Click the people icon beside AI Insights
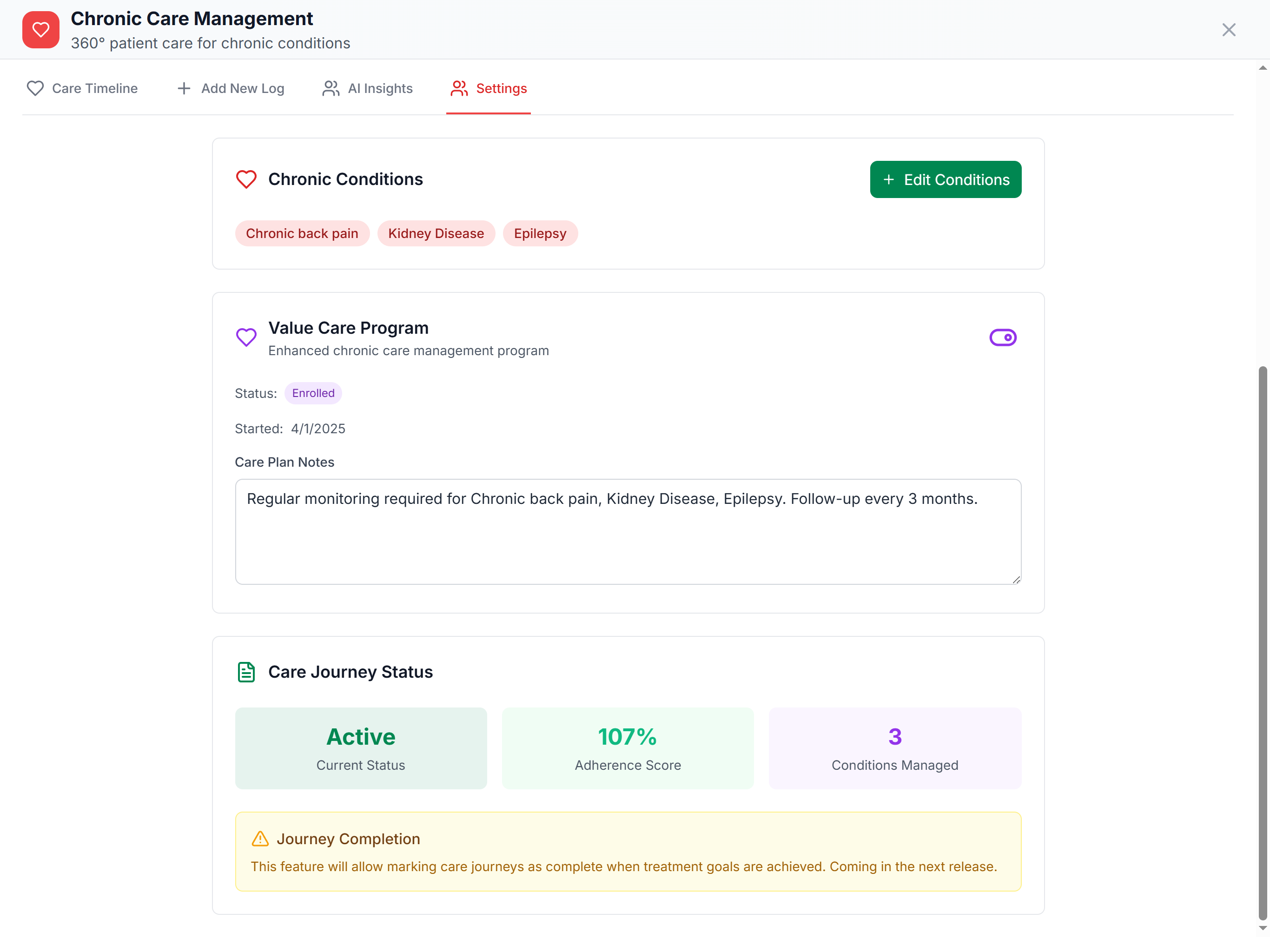This screenshot has height=952, width=1270. coord(331,88)
